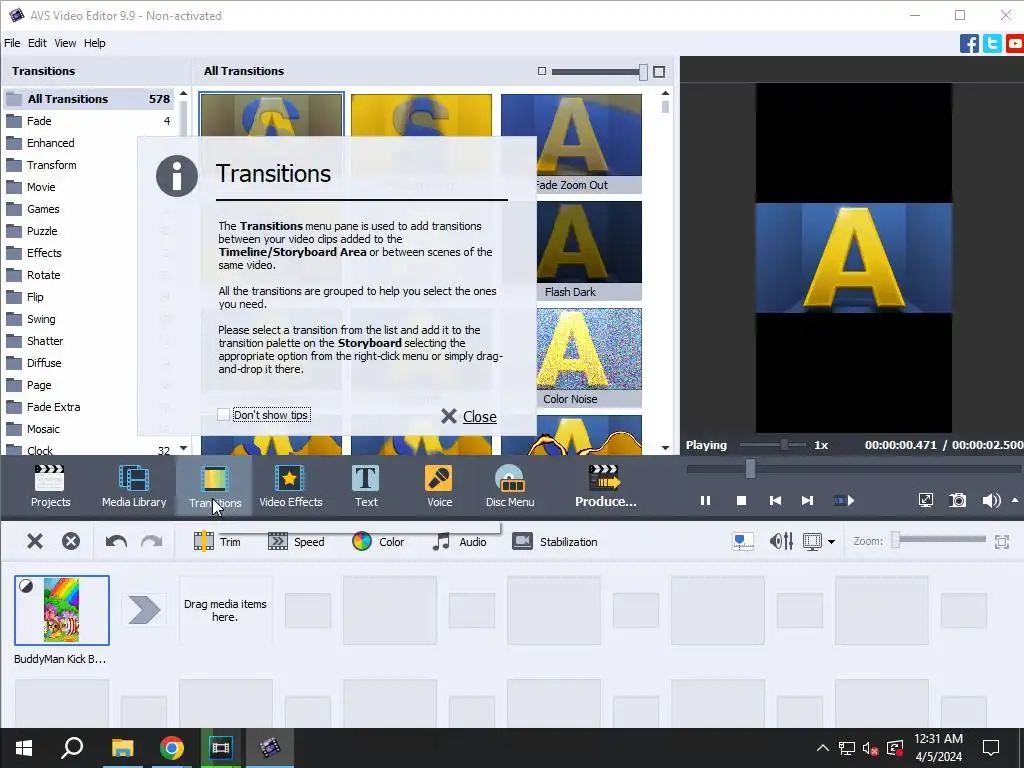Close the Transitions tip popup

pyautogui.click(x=469, y=416)
